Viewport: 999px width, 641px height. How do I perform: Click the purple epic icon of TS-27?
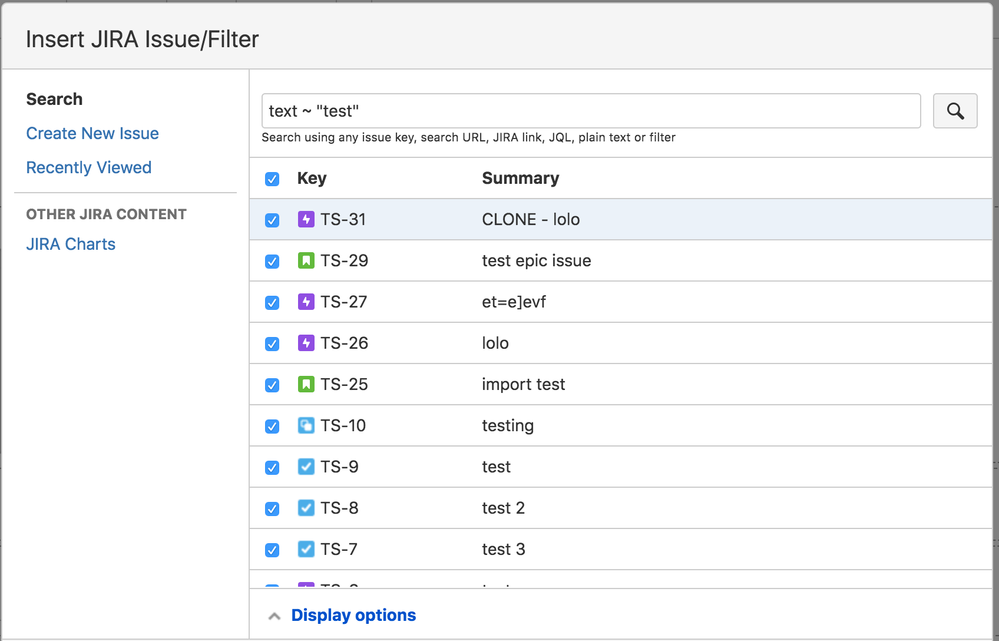[306, 301]
